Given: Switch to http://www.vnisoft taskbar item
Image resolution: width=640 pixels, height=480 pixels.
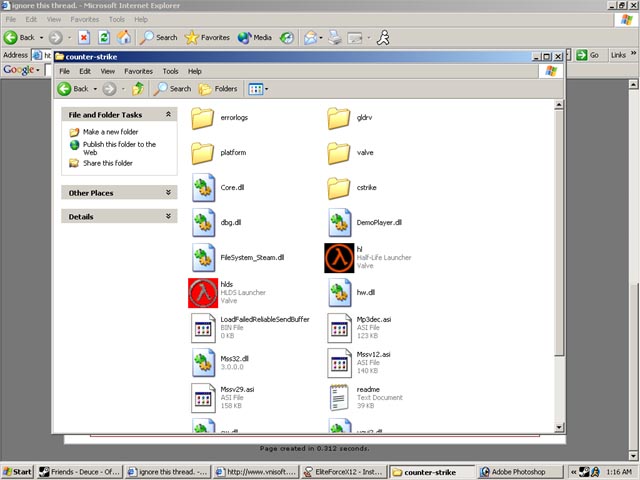Looking at the screenshot, I should point(256,472).
